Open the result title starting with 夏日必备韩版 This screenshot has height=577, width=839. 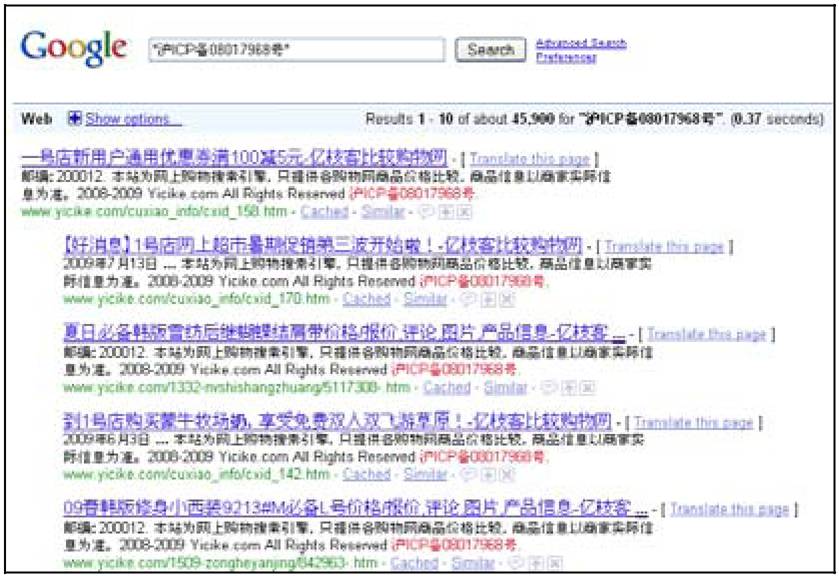(x=344, y=333)
